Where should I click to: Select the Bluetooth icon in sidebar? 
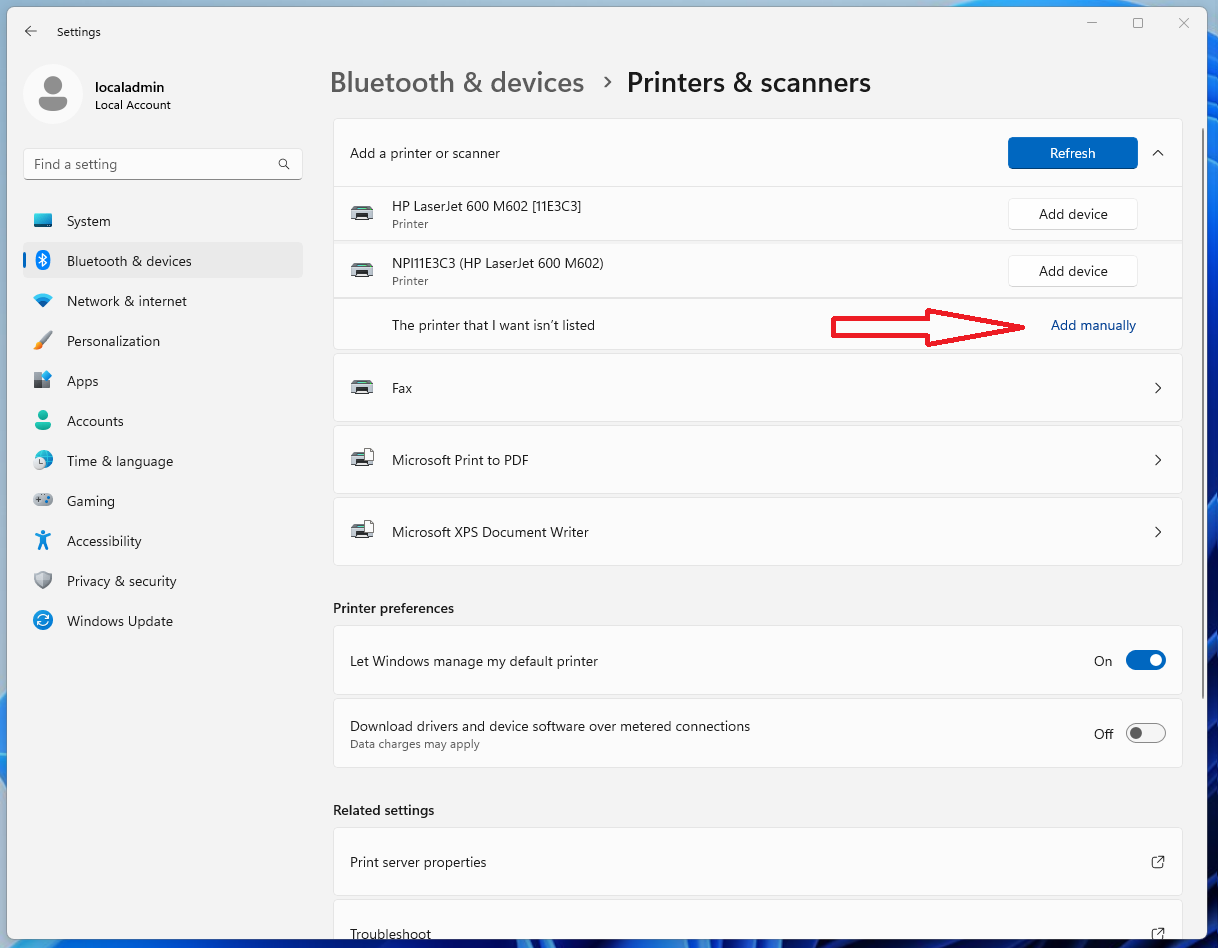pos(43,261)
